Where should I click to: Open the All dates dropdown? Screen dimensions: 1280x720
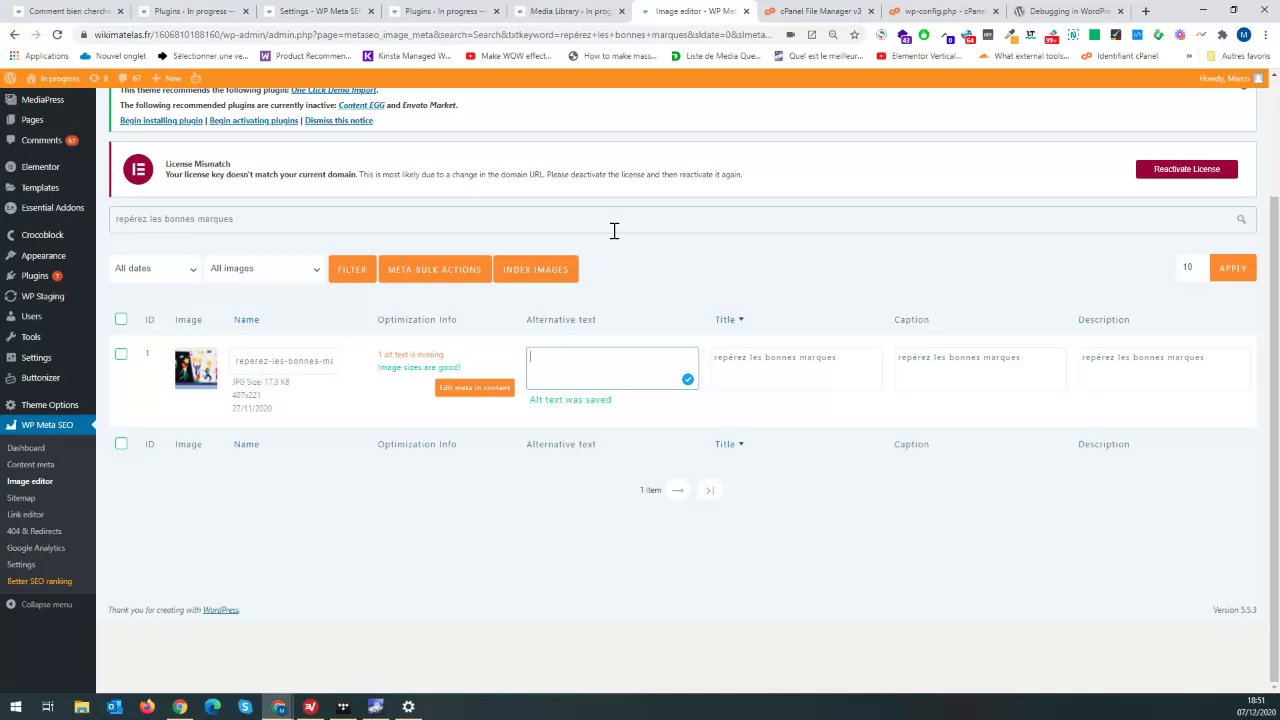click(x=155, y=268)
